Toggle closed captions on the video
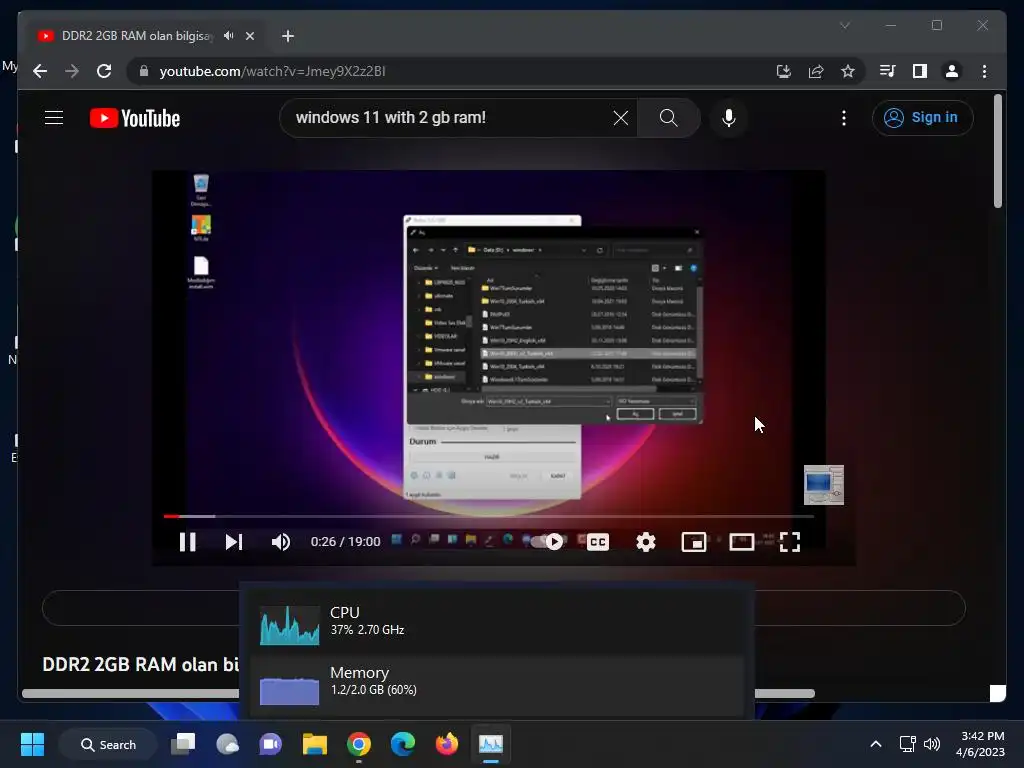Viewport: 1024px width, 768px height. (598, 541)
